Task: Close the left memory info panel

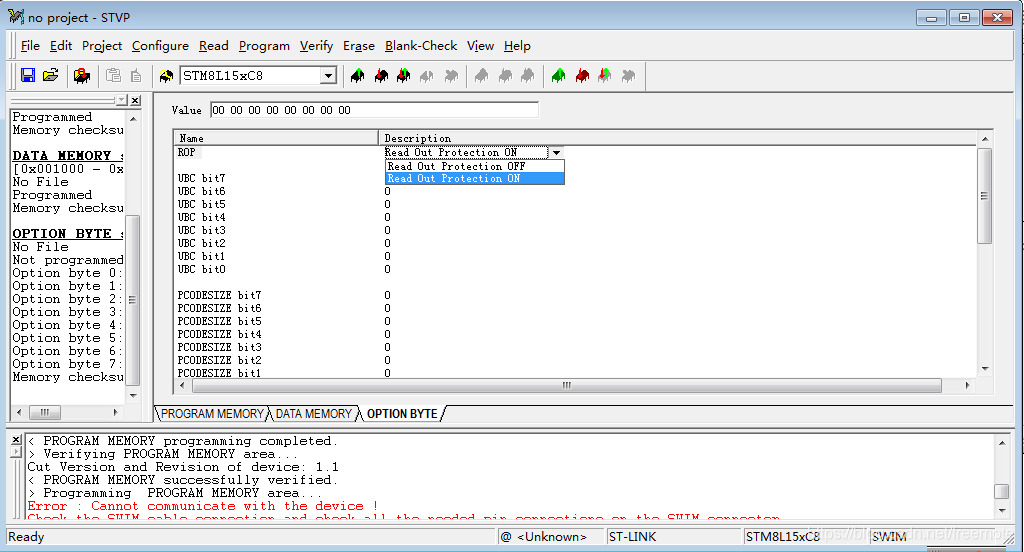Action: [x=135, y=101]
